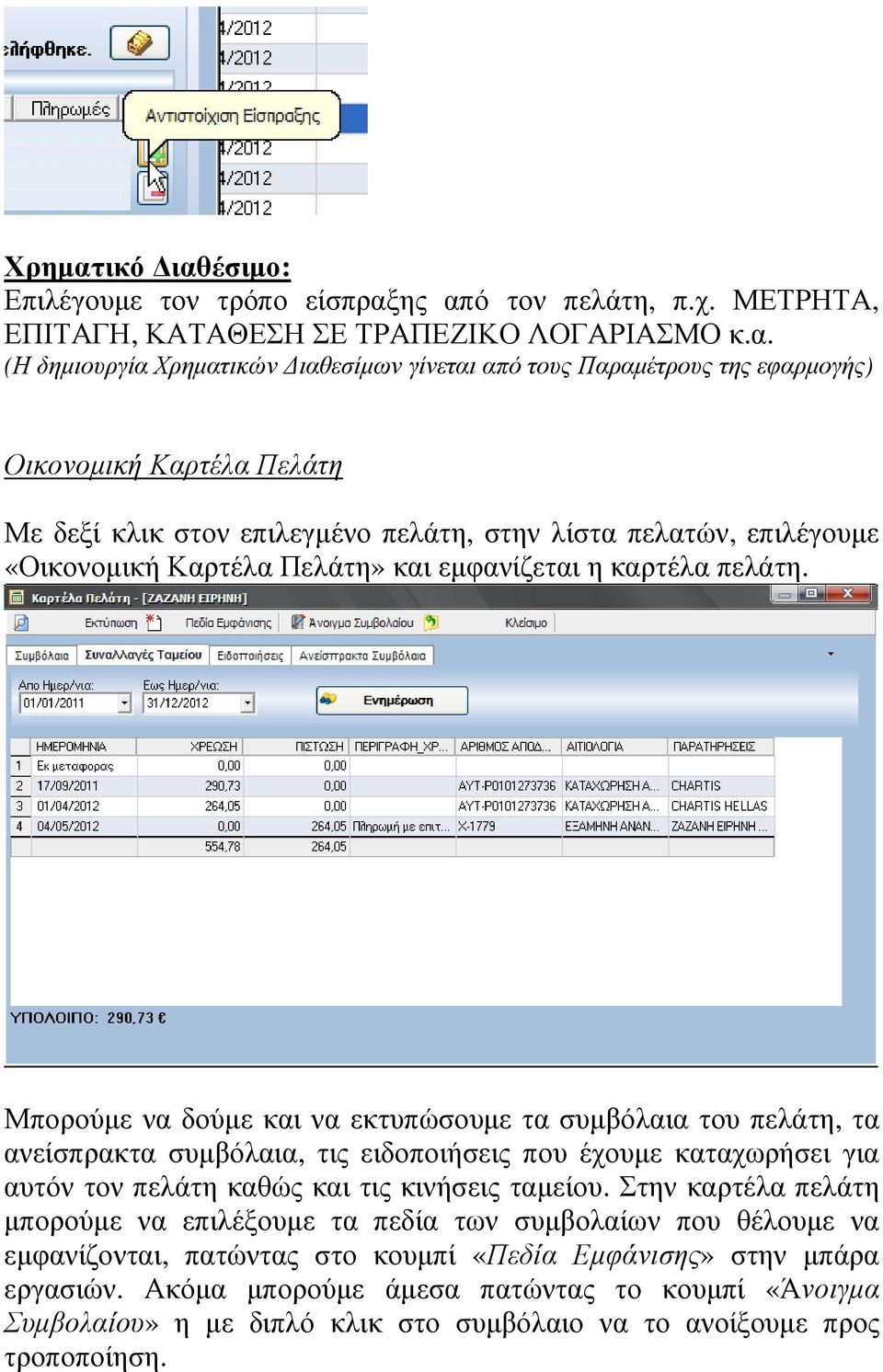Image resolution: width=883 pixels, height=1372 pixels.
Task: Click the red minus remove-payment icon
Action: (154, 188)
